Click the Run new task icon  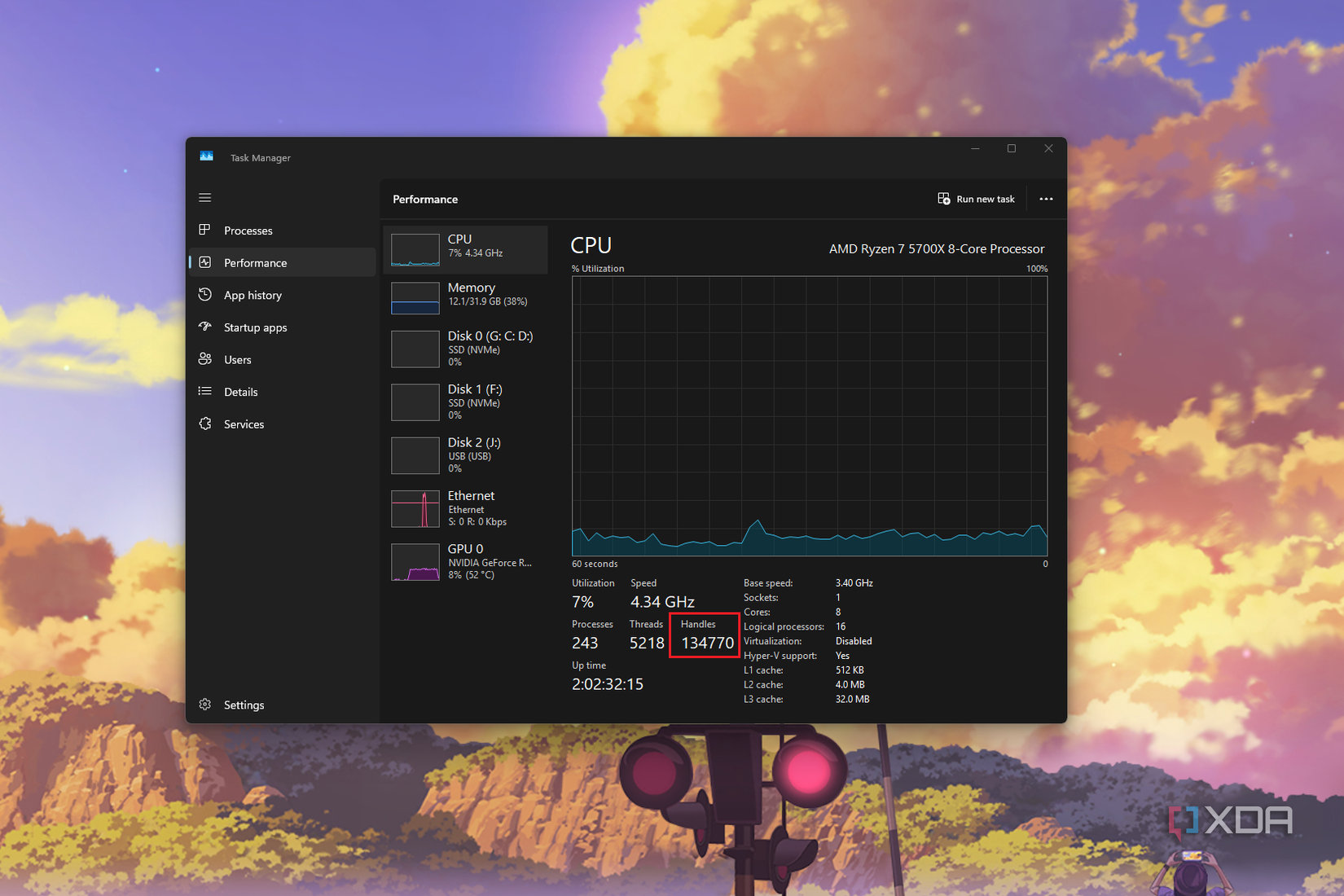tap(944, 199)
